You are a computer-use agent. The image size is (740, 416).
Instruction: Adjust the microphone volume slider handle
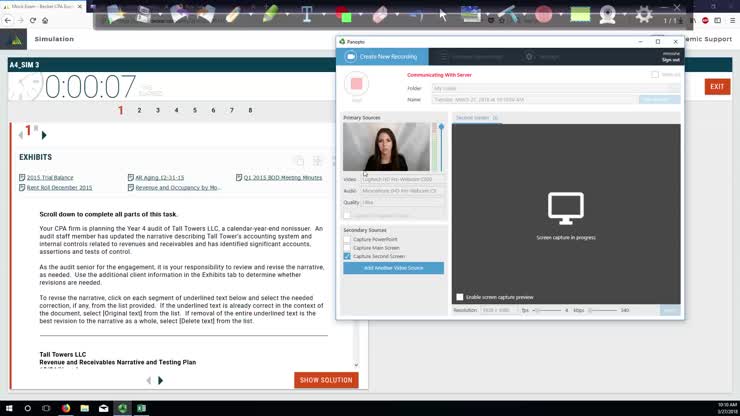pos(441,128)
